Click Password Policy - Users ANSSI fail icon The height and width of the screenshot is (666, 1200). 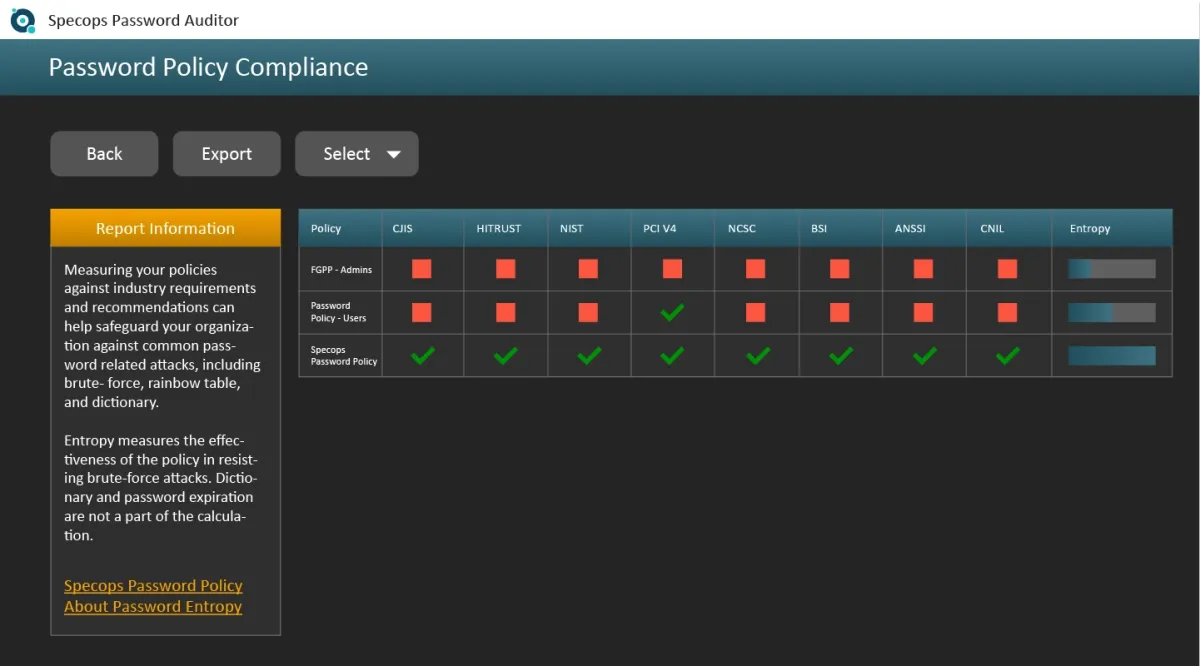pos(923,312)
